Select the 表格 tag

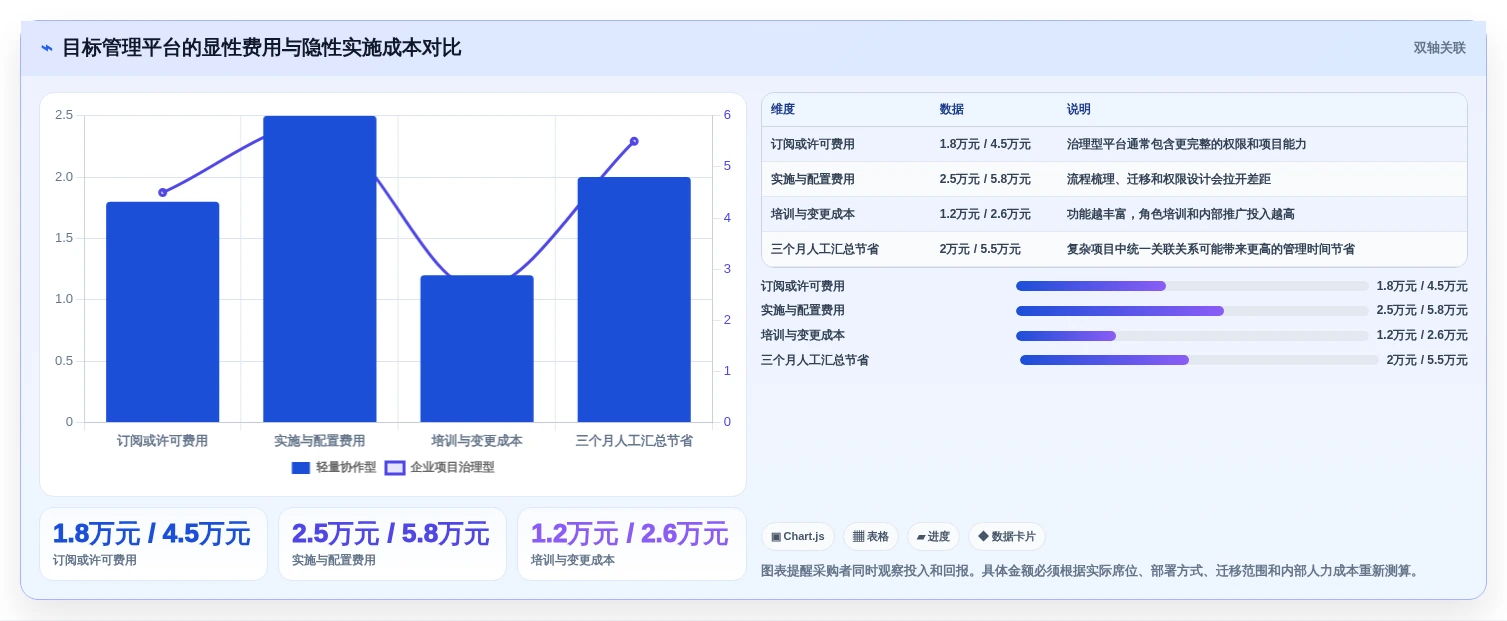click(871, 537)
